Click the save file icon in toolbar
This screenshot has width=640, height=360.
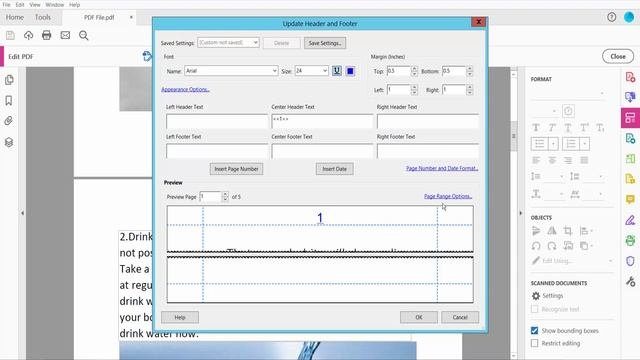(11, 36)
